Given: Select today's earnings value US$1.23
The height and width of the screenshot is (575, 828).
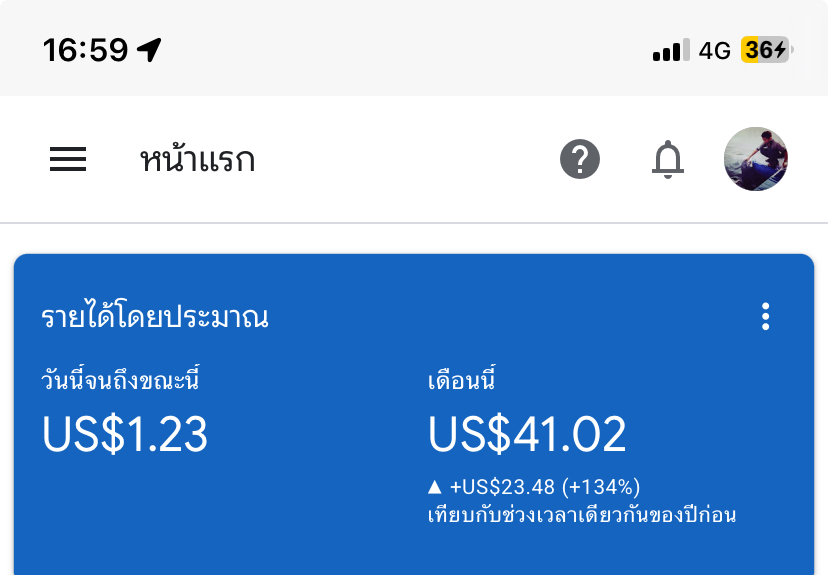Looking at the screenshot, I should 125,434.
